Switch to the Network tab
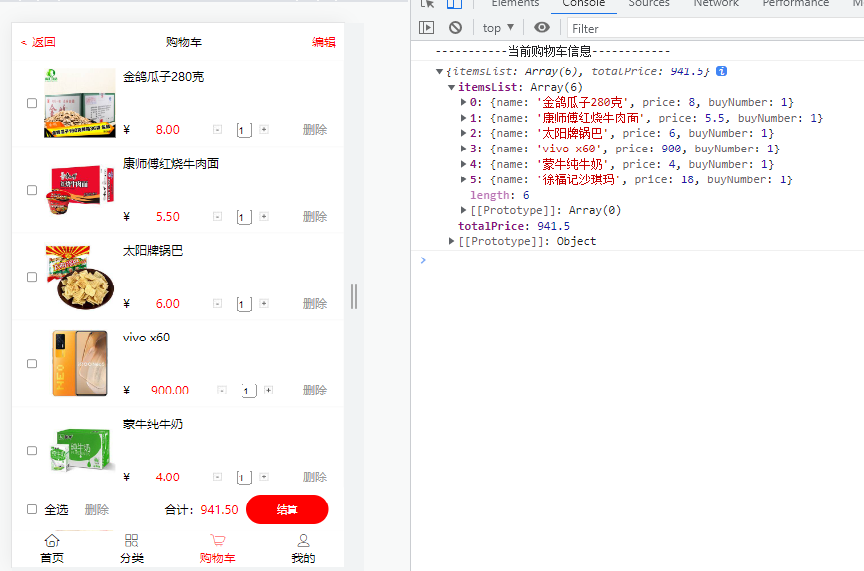 (716, 4)
